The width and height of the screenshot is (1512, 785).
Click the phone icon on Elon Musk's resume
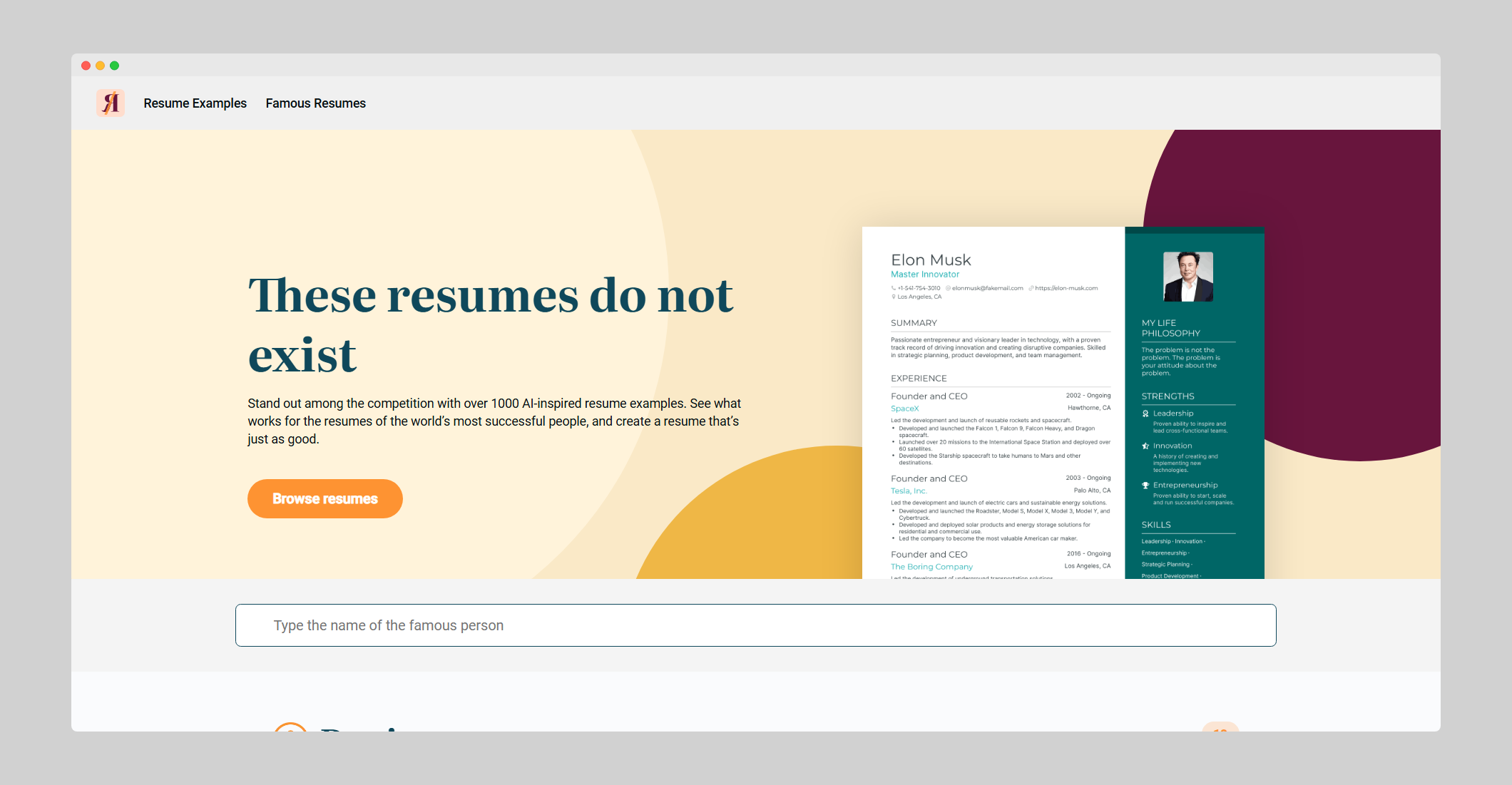894,288
